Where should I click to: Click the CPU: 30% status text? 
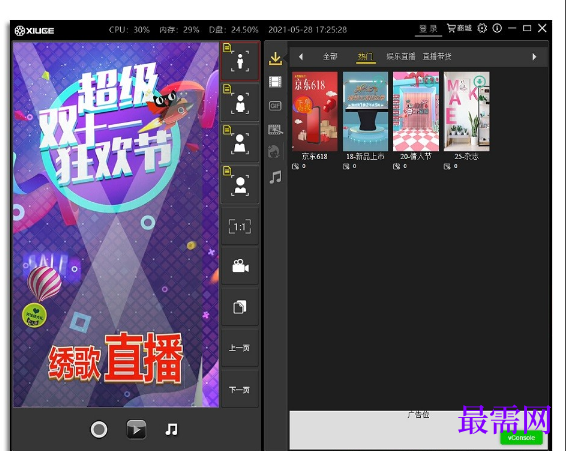(129, 30)
